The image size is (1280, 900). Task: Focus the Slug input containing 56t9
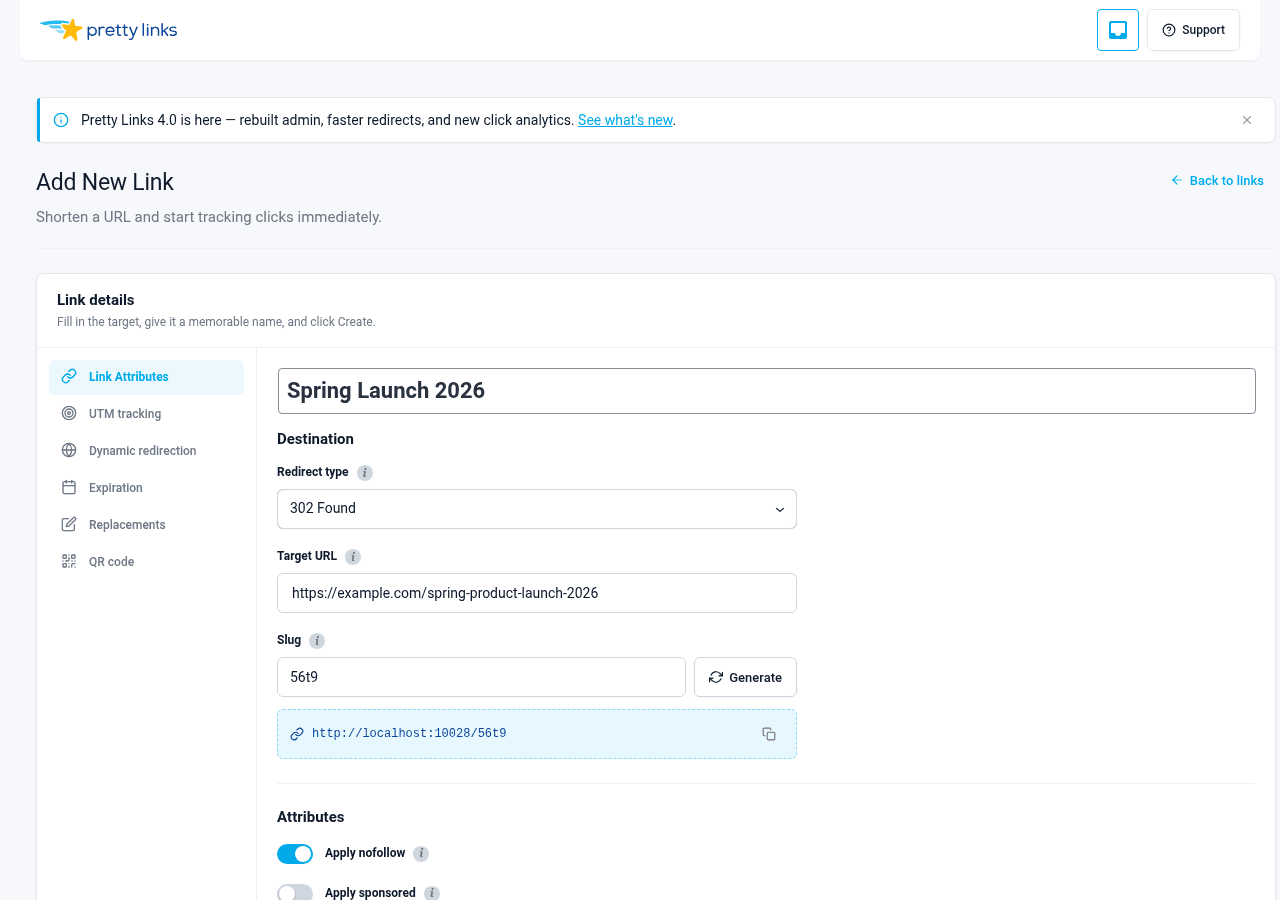click(x=481, y=677)
